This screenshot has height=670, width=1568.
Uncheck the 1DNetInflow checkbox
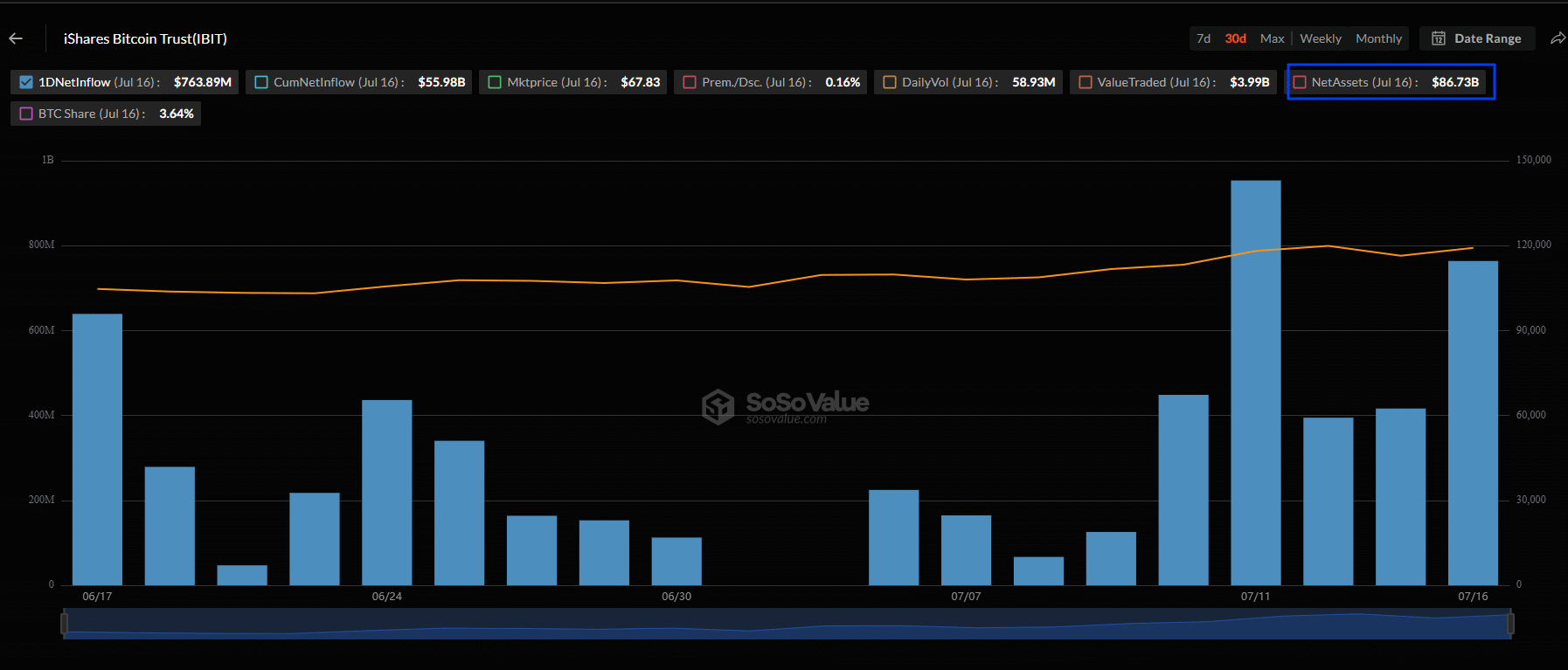26,82
